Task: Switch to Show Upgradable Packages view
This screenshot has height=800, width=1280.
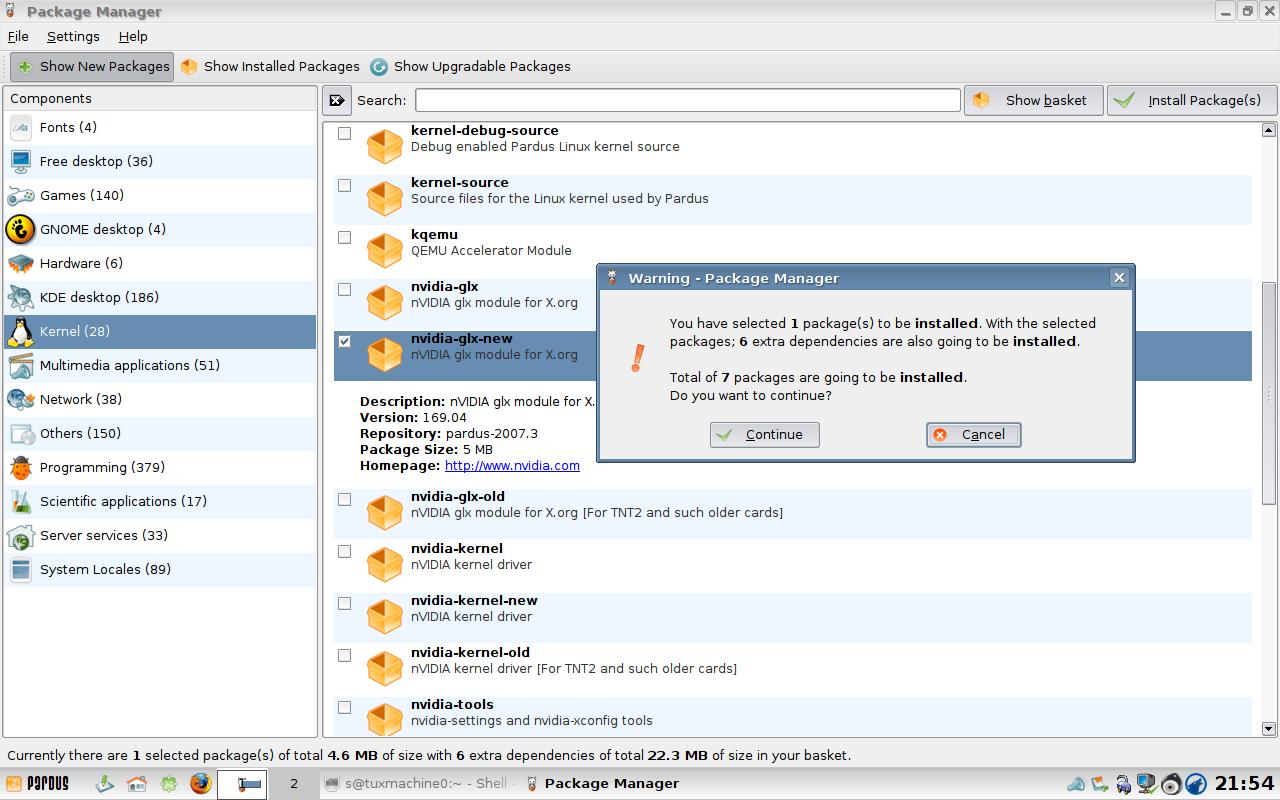Action: point(470,67)
